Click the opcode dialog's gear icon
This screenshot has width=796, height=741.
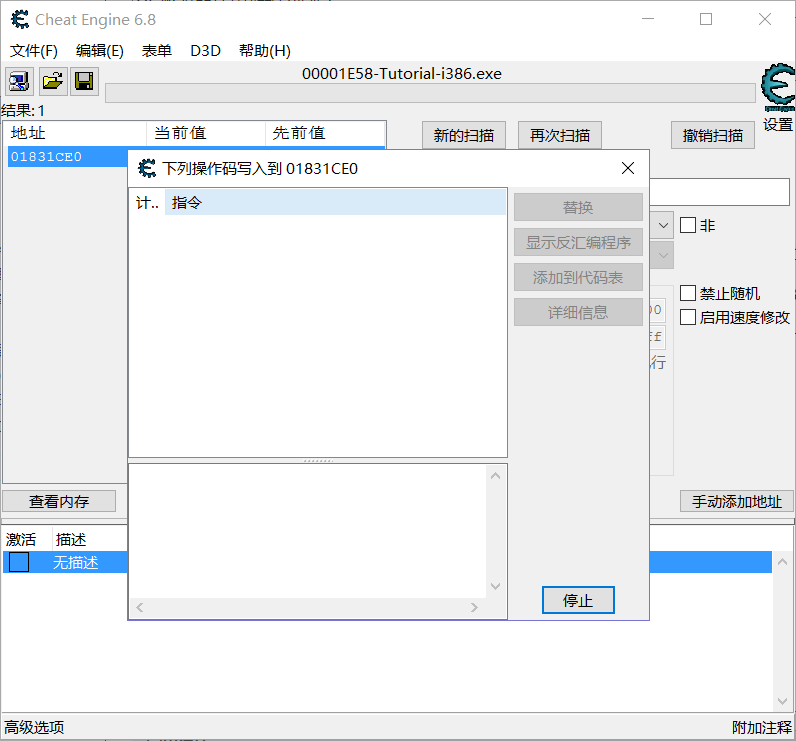tap(147, 169)
